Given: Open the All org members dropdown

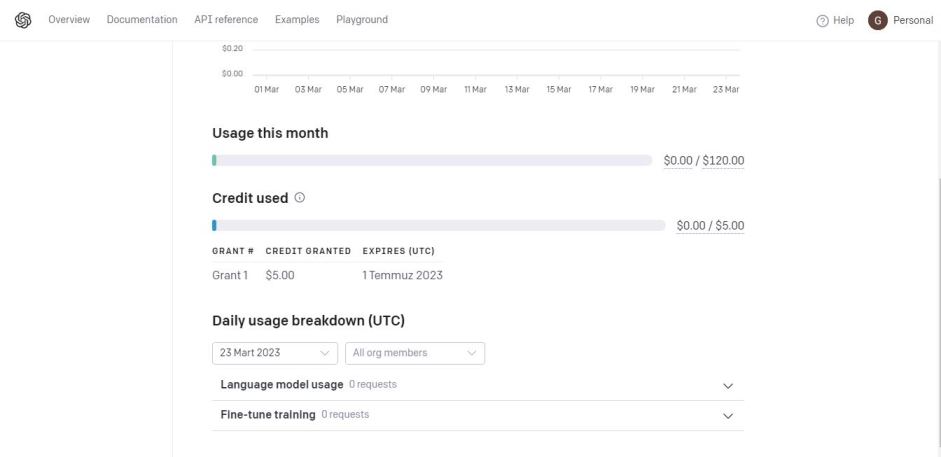Looking at the screenshot, I should pos(415,353).
